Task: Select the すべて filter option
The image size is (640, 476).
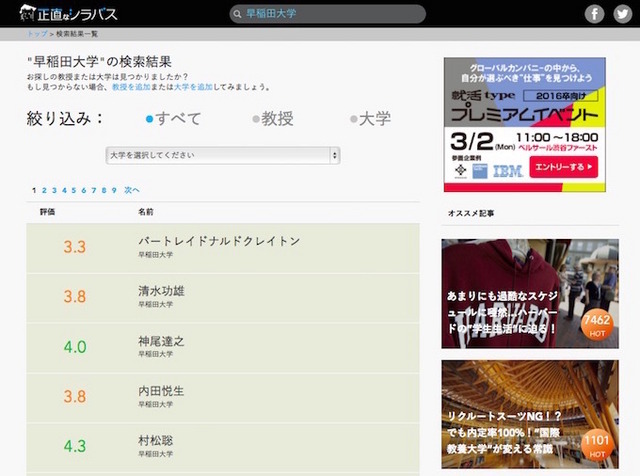Action: tap(173, 119)
